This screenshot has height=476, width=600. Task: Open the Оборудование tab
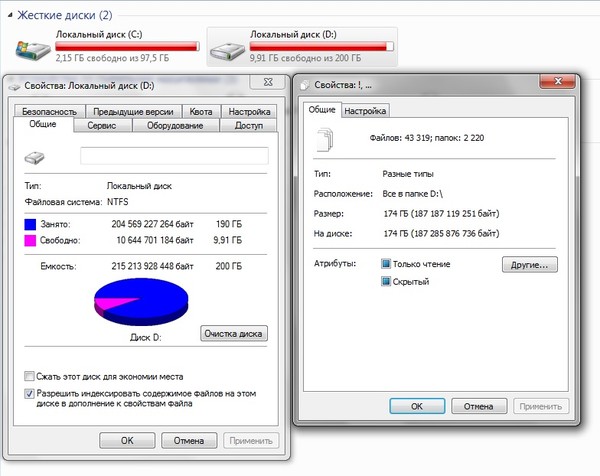(x=175, y=126)
